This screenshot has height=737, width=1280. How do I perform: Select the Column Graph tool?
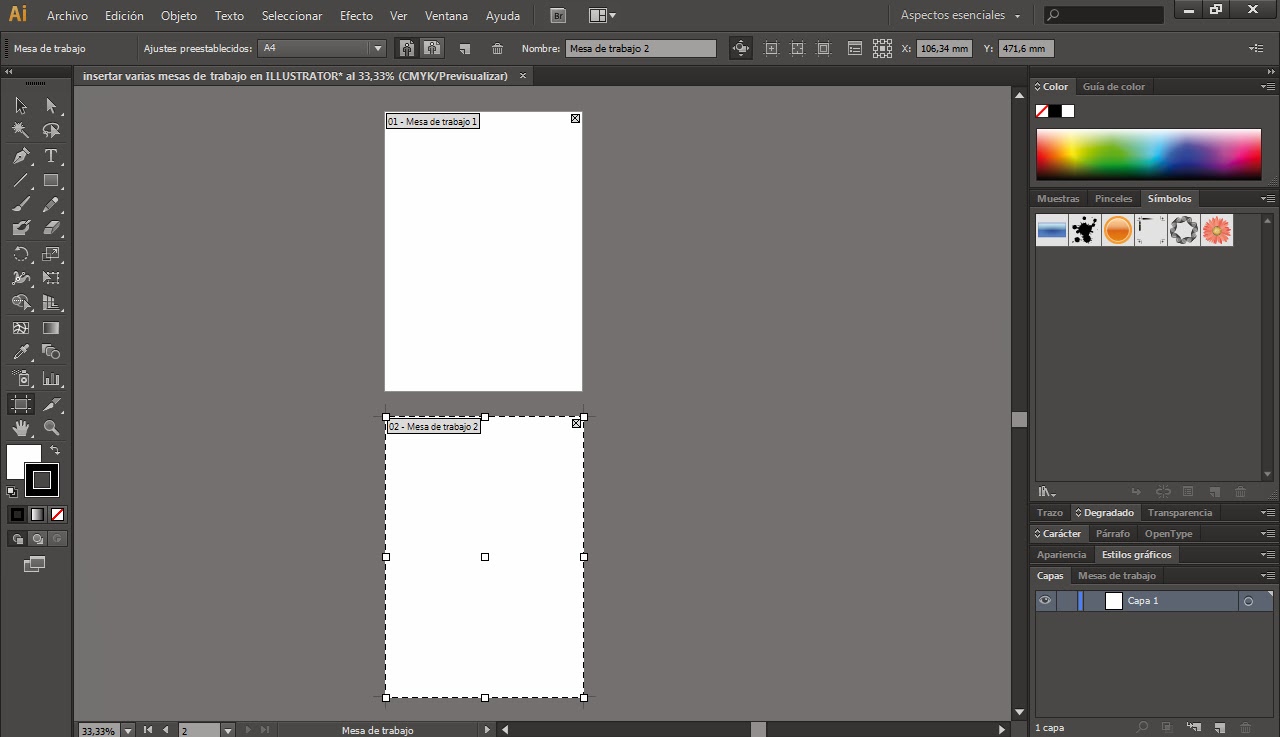click(51, 379)
